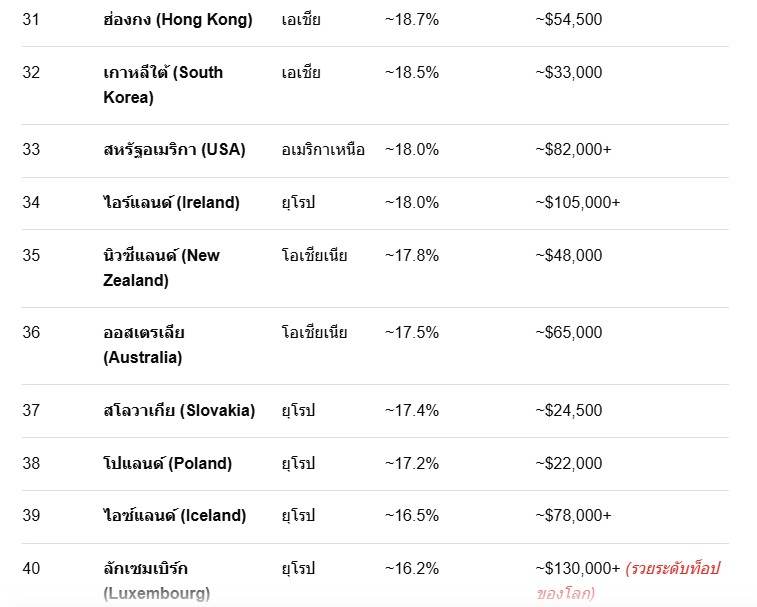Click the Australia country cell
This screenshot has width=757, height=607.
click(x=144, y=345)
